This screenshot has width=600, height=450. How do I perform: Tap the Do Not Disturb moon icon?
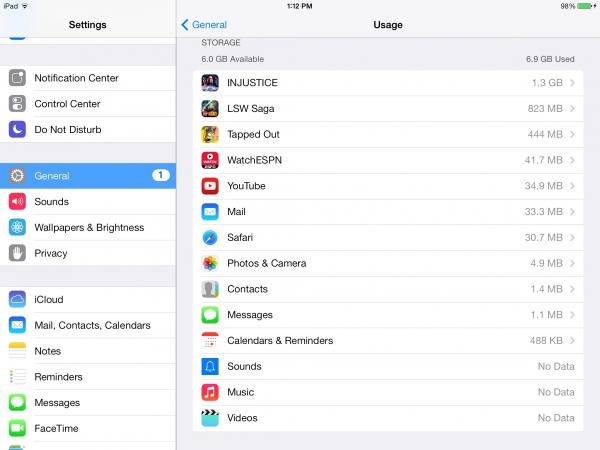(17, 129)
